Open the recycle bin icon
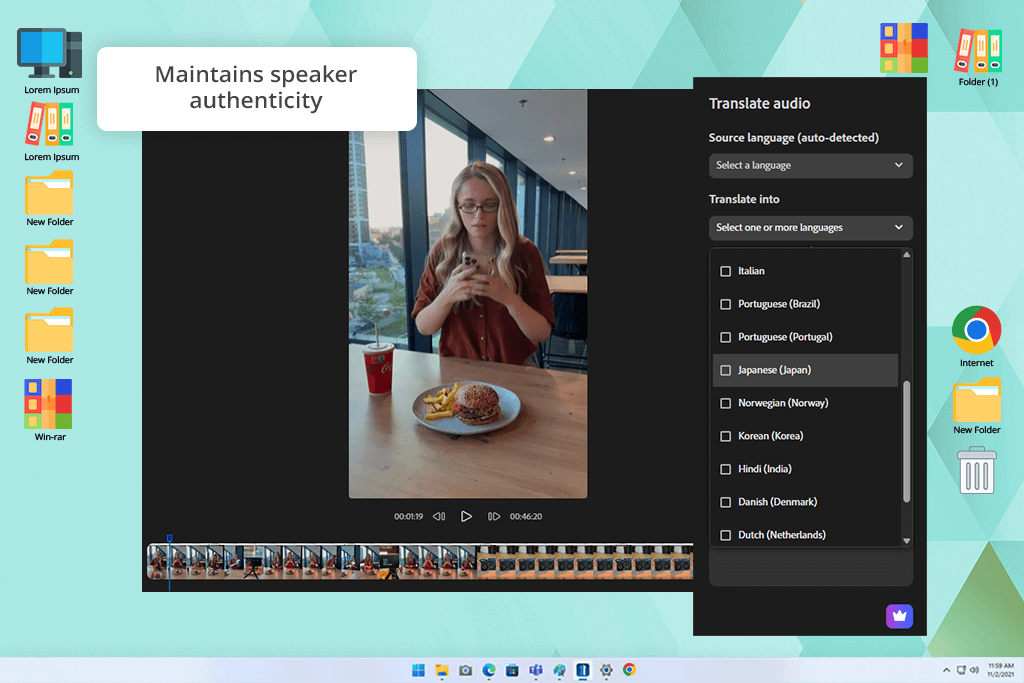 point(977,469)
